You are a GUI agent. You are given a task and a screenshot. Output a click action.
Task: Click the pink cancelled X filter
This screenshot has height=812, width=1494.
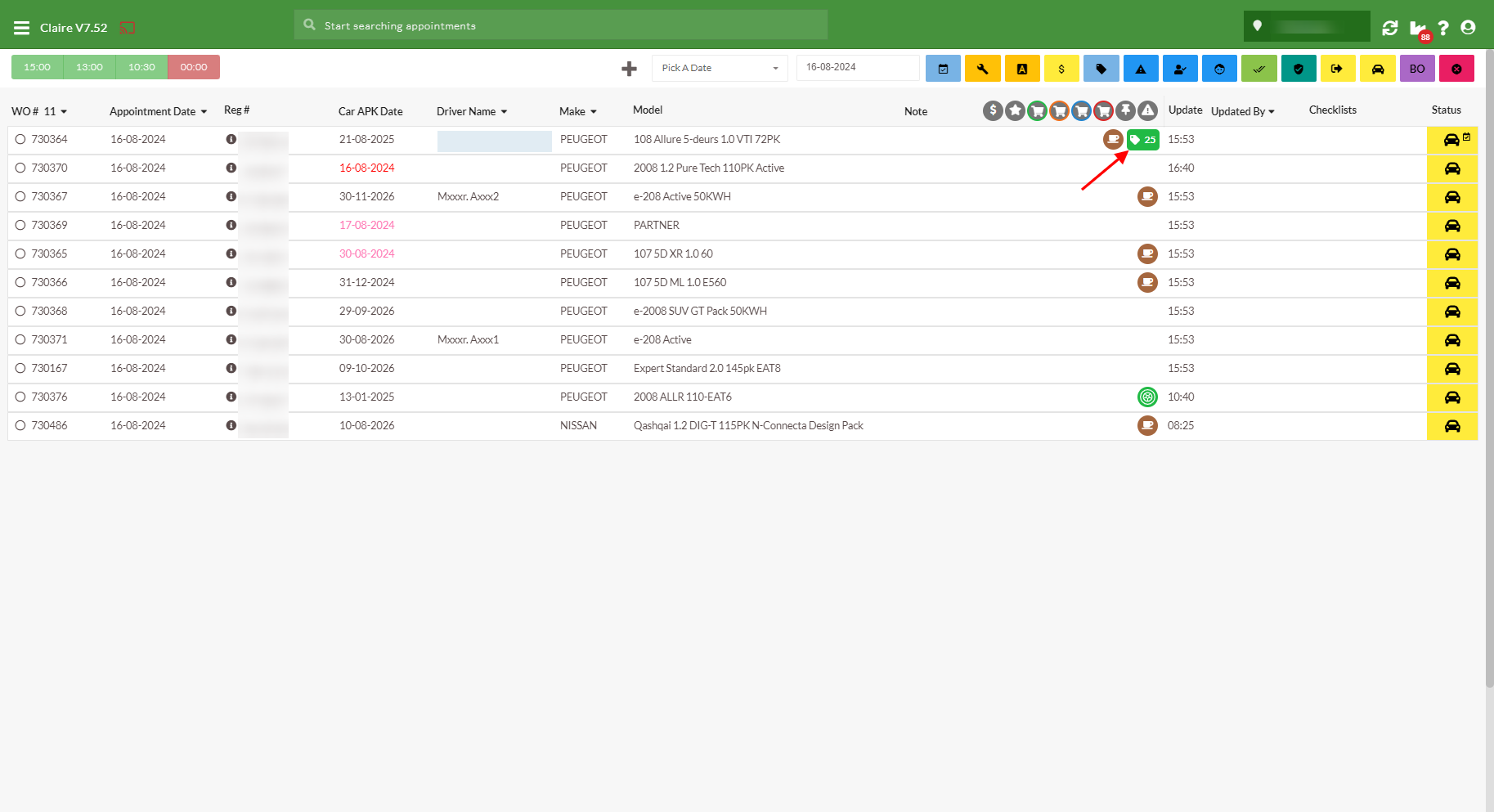[1456, 69]
